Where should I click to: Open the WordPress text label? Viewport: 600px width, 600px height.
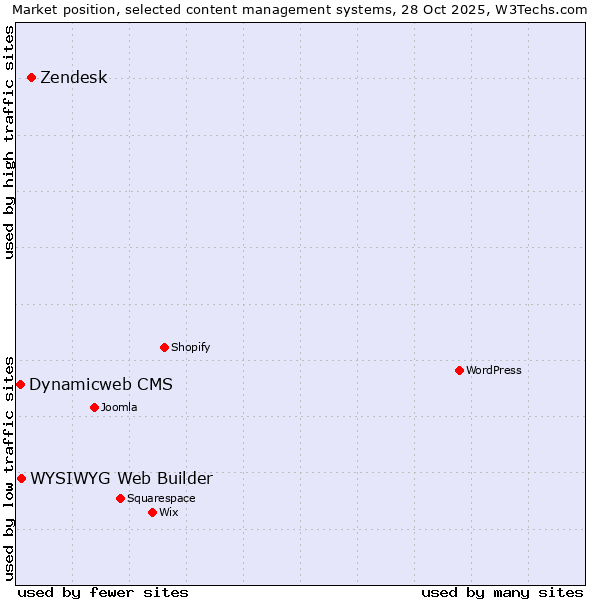pos(493,371)
